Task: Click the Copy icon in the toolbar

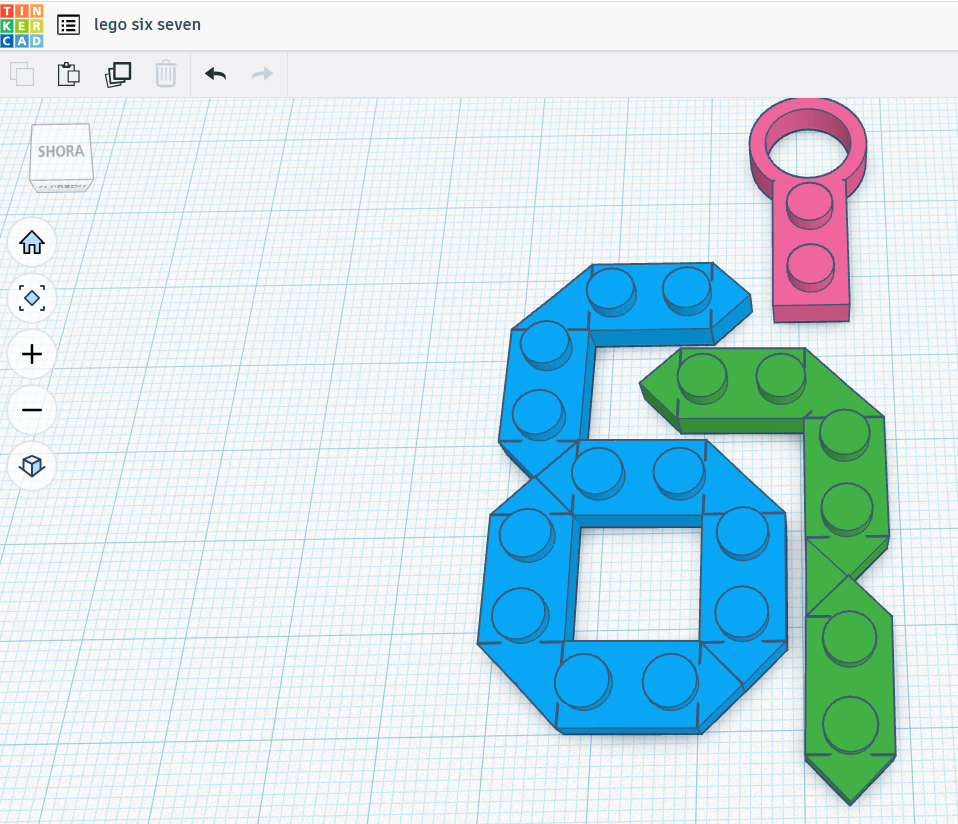Action: click(22, 74)
